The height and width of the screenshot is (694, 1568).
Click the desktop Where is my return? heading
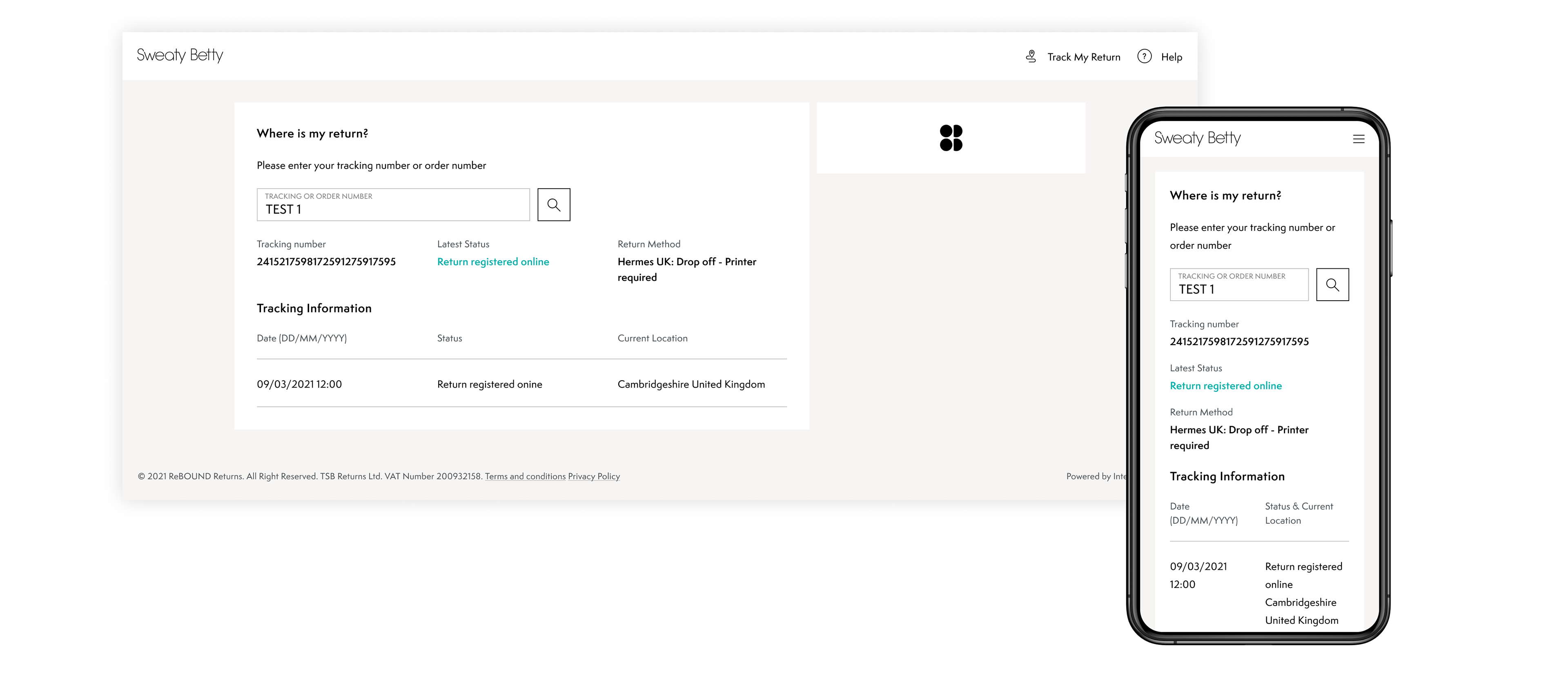coord(312,134)
